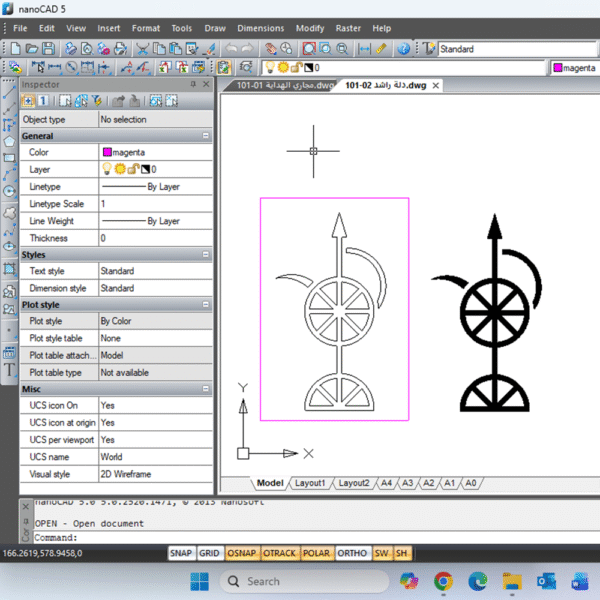Open the Help question mark icon
Screen dimensions: 600x600
404,48
